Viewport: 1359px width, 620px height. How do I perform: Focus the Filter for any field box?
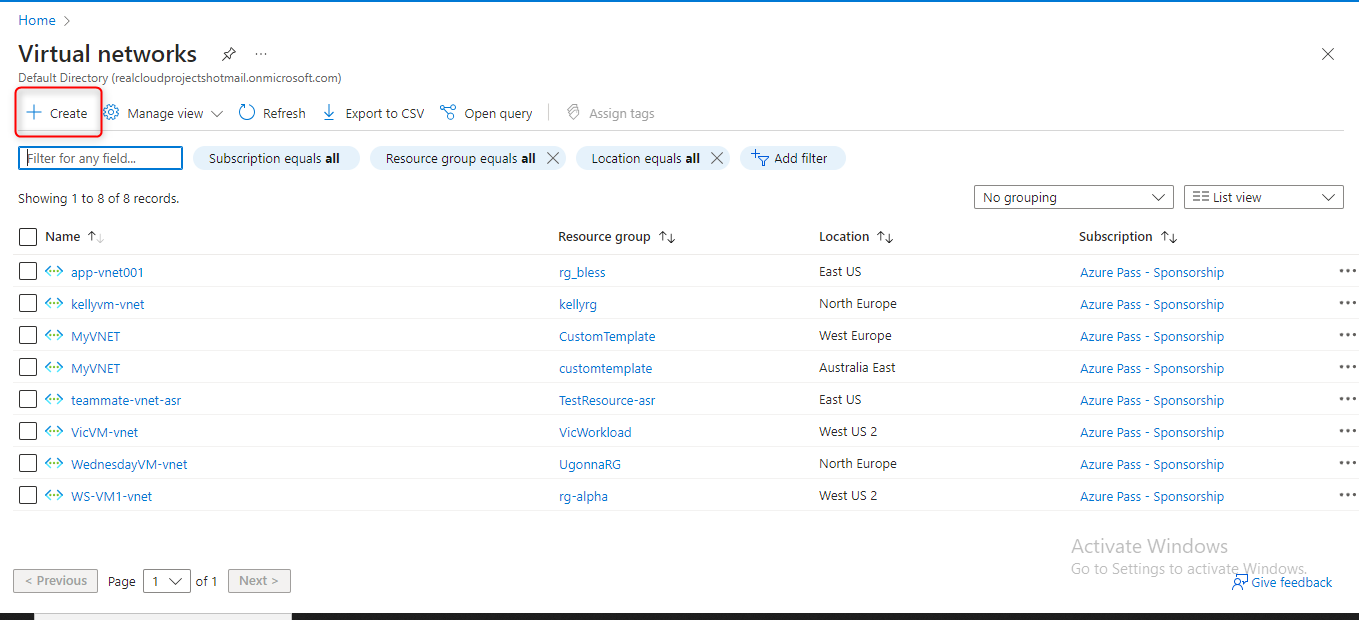click(100, 158)
